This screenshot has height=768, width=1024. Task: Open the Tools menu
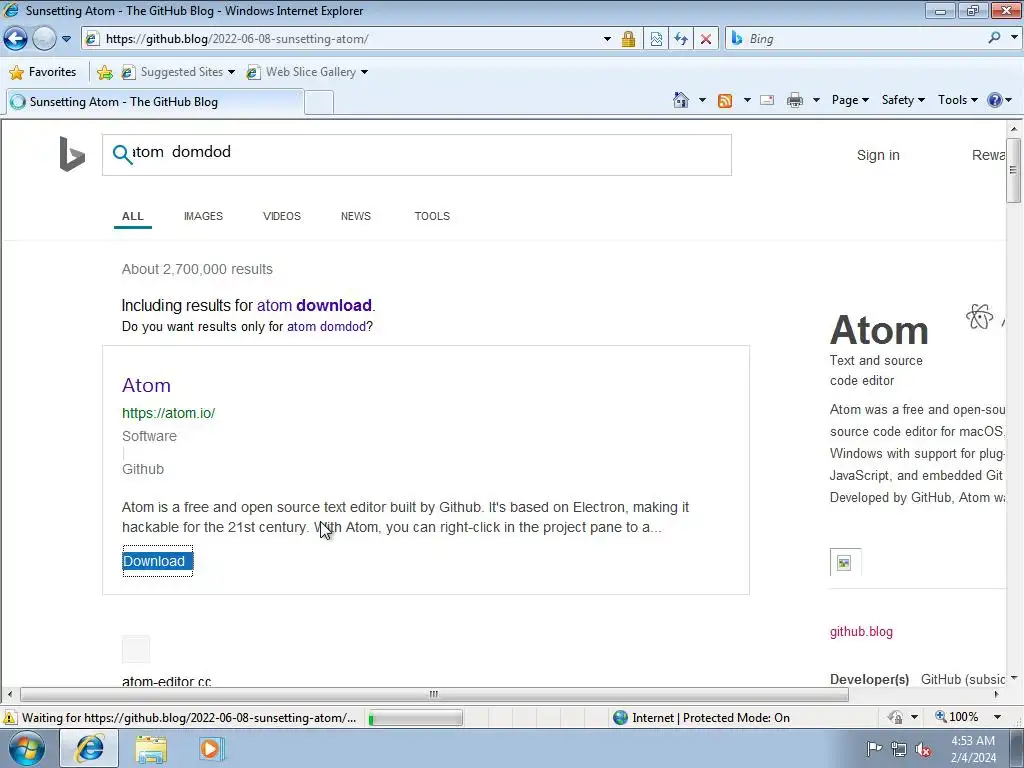[x=957, y=100]
